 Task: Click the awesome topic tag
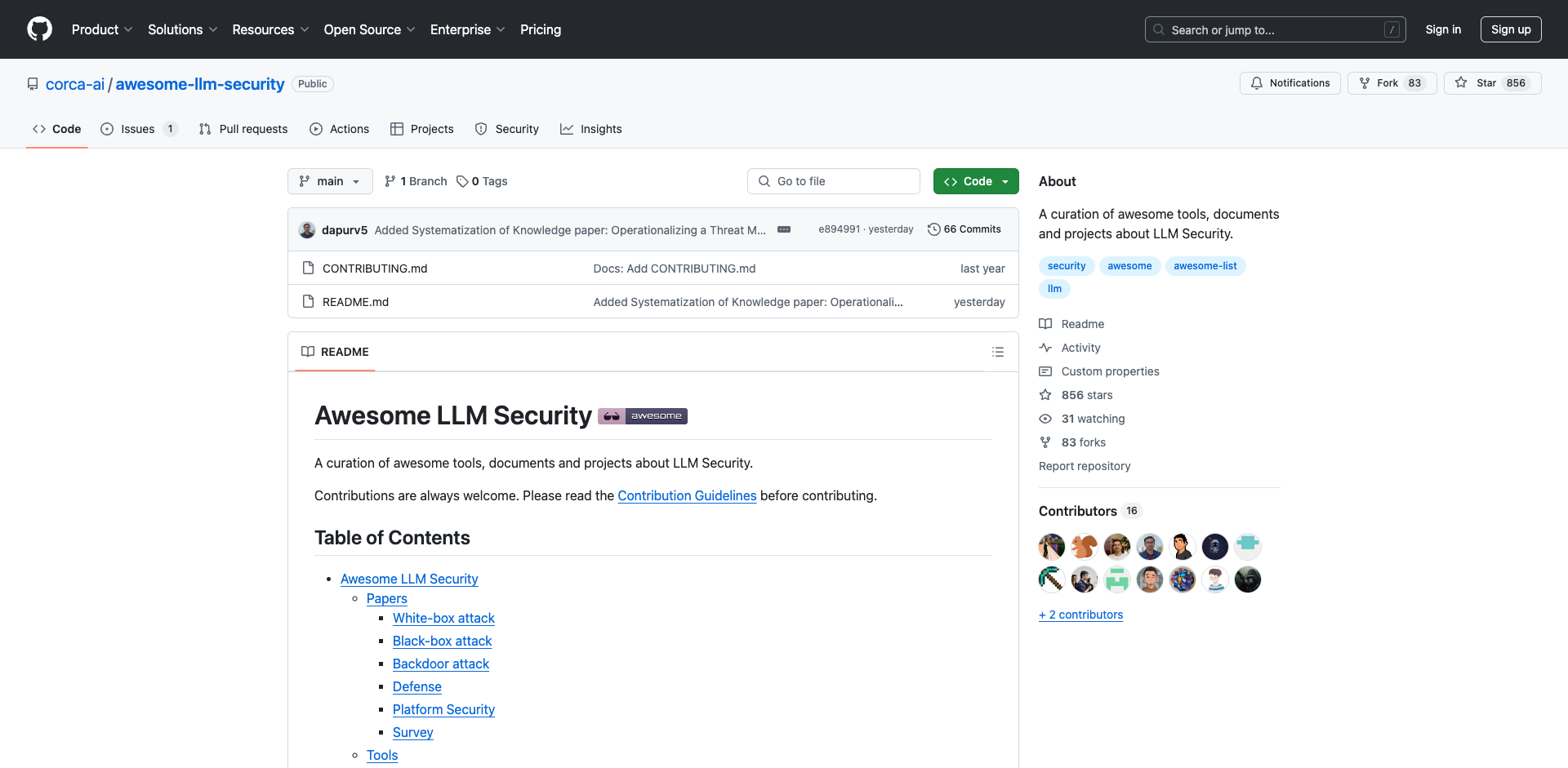pyautogui.click(x=1129, y=266)
